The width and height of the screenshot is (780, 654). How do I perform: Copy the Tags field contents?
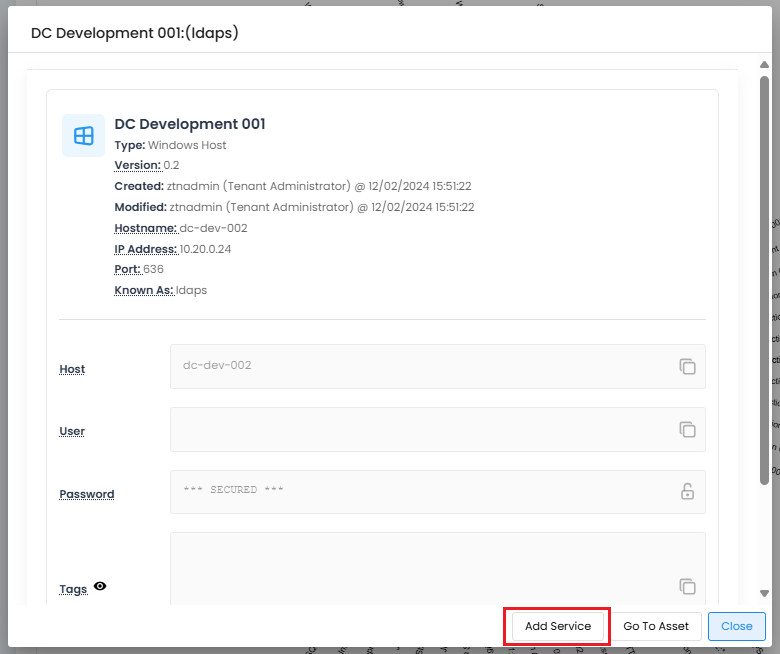point(687,587)
